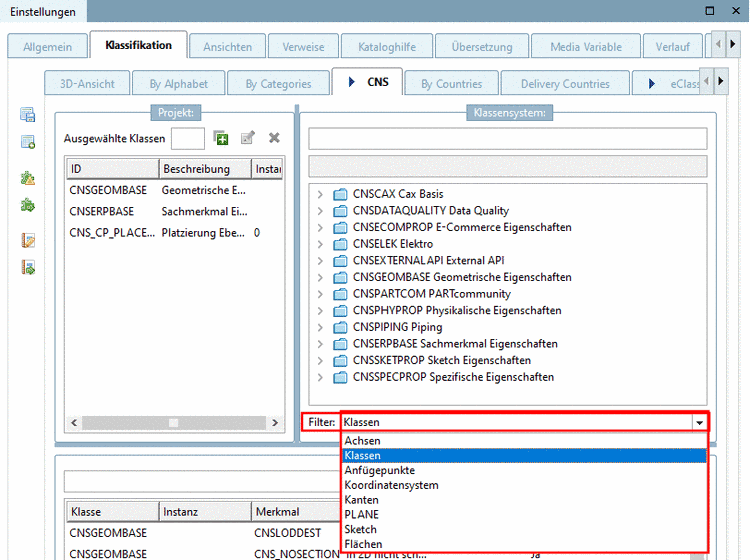The width and height of the screenshot is (750, 560).
Task: Click the delete X icon beside Ausgewählte Klassen
Action: point(274,138)
